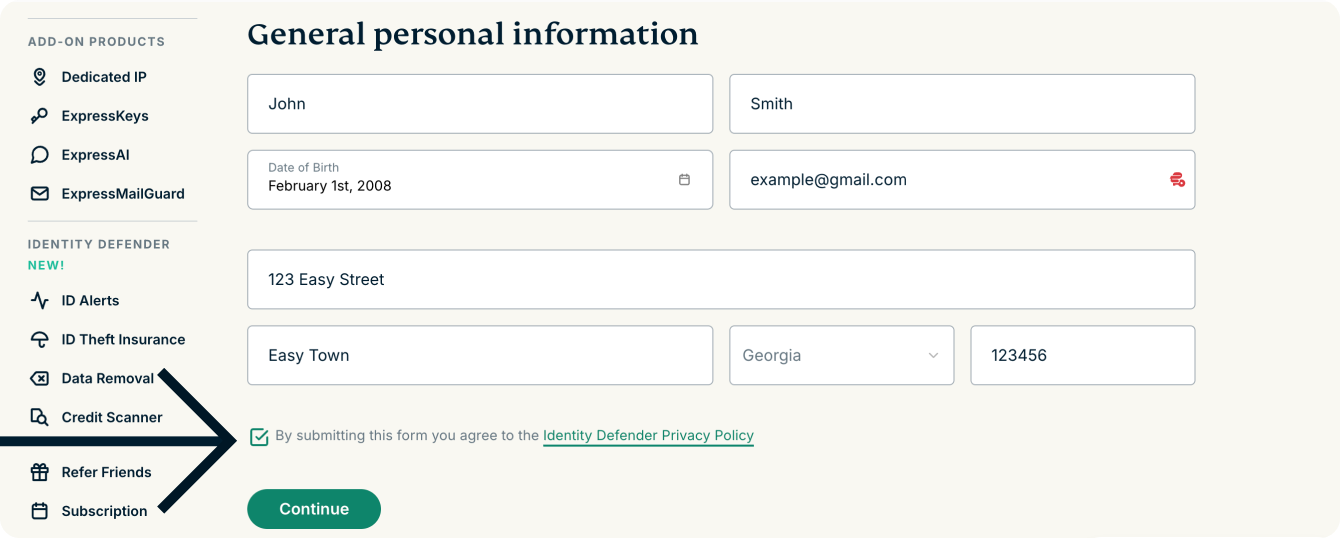Uncheck the privacy policy agreement checkbox

tap(259, 436)
